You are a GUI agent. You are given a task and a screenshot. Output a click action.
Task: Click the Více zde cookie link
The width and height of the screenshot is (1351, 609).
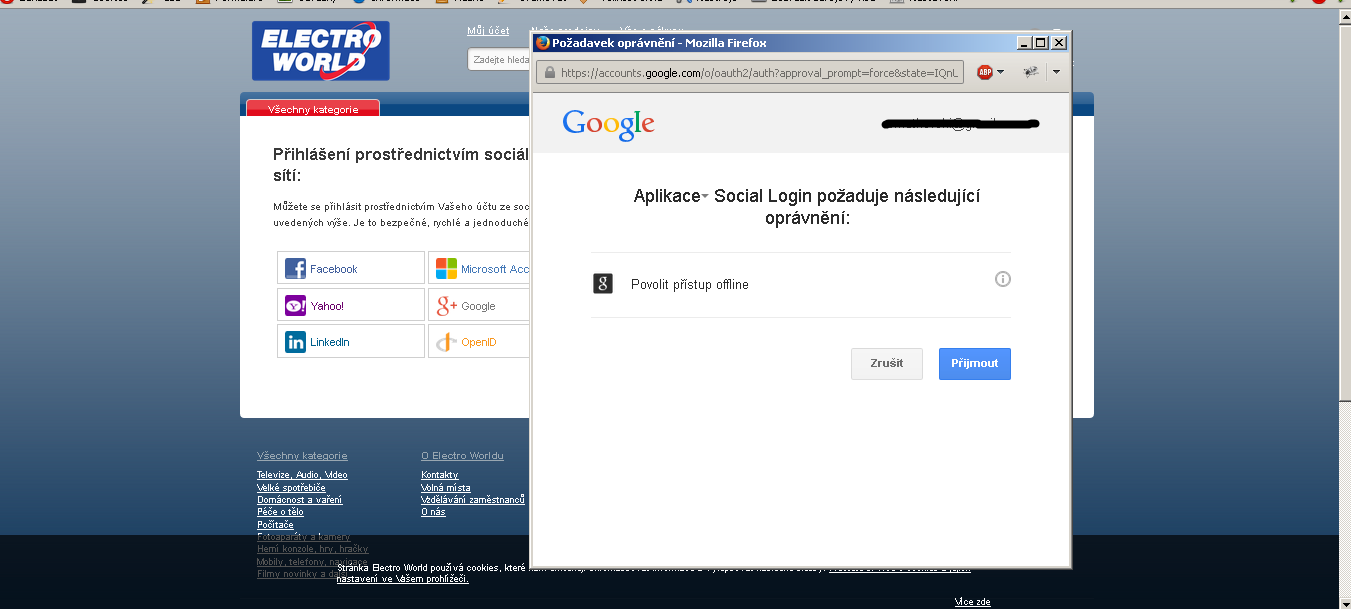click(x=972, y=601)
